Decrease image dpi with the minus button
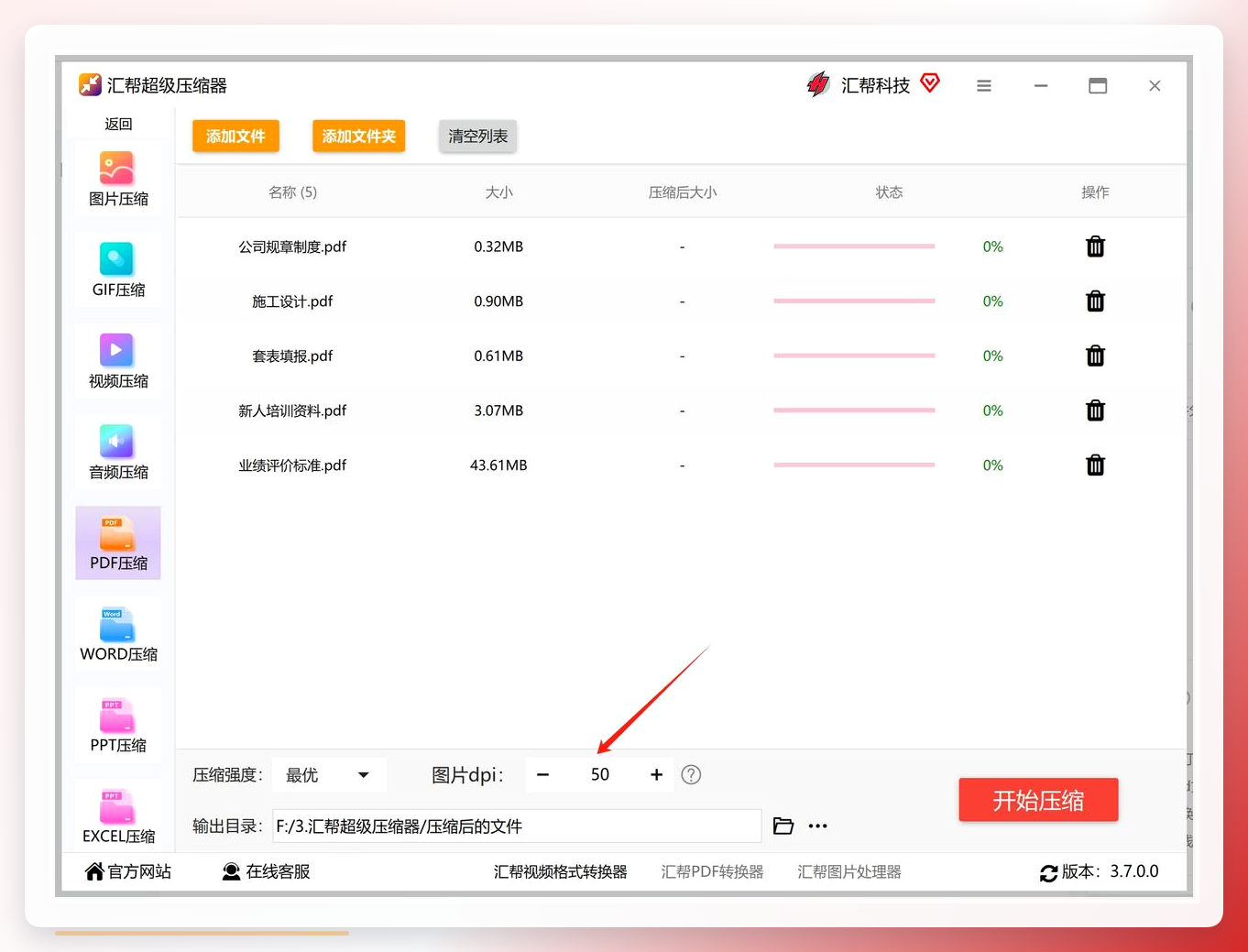 tap(542, 774)
